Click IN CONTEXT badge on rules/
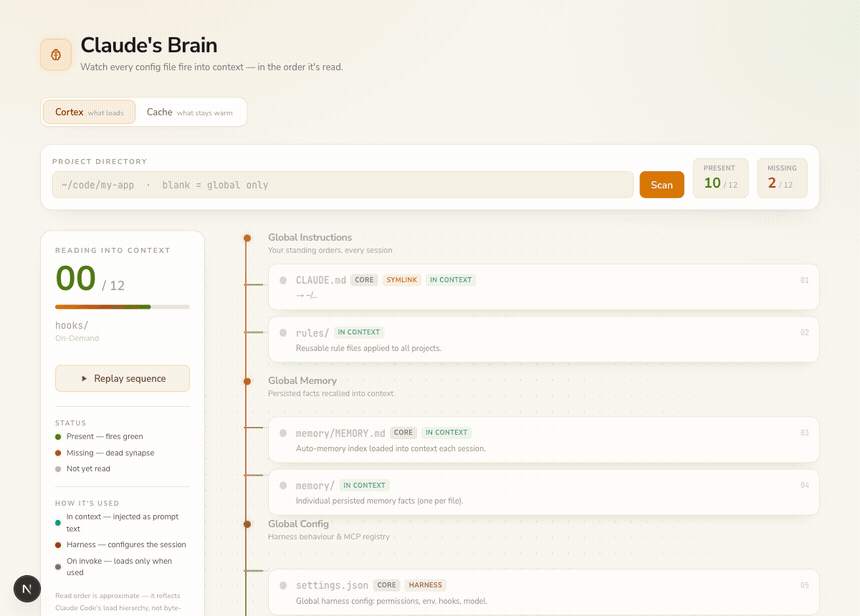 coord(359,332)
